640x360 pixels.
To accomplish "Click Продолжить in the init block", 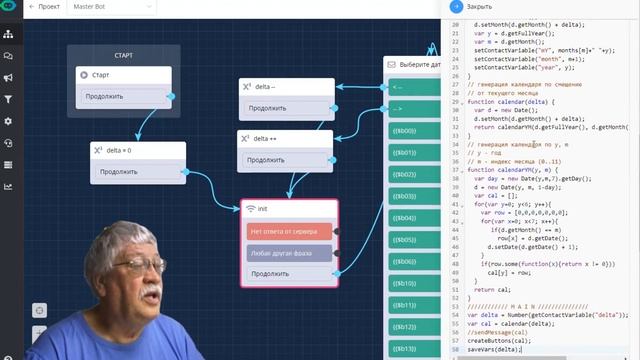I will pyautogui.click(x=289, y=274).
